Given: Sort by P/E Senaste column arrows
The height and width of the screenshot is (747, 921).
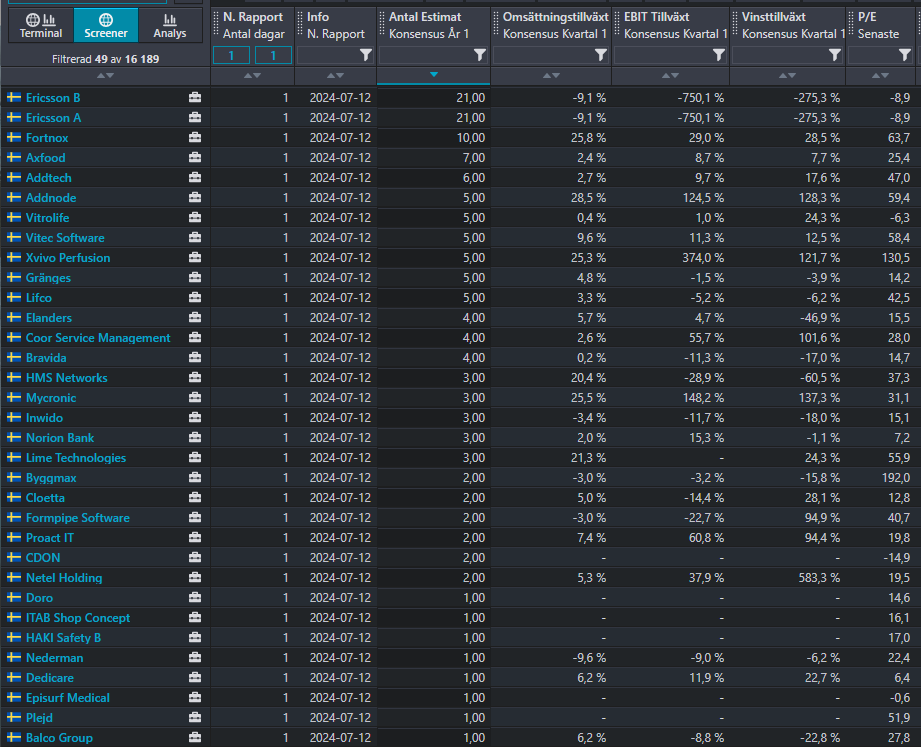Looking at the screenshot, I should [x=880, y=76].
